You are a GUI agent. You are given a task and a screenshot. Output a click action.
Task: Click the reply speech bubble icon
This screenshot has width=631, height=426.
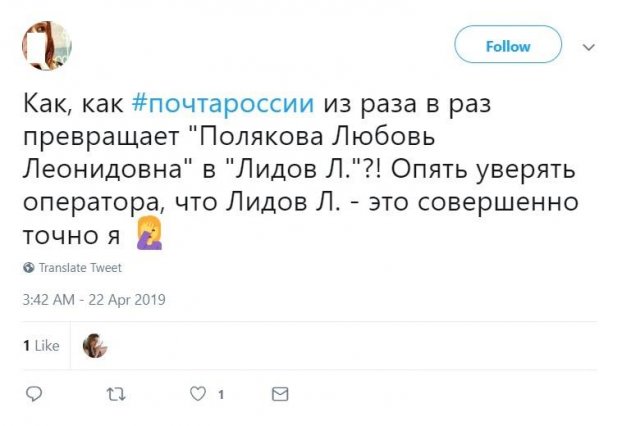tap(34, 394)
